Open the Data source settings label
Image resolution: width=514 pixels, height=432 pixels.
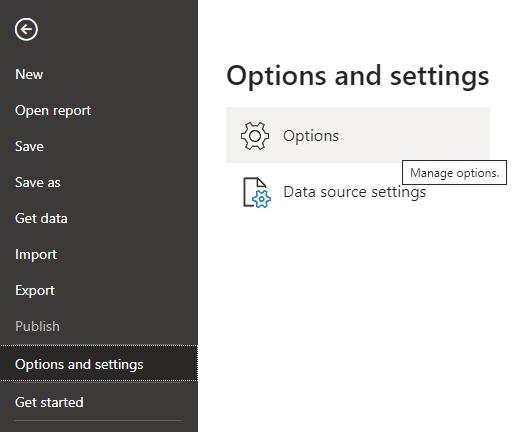click(x=355, y=192)
